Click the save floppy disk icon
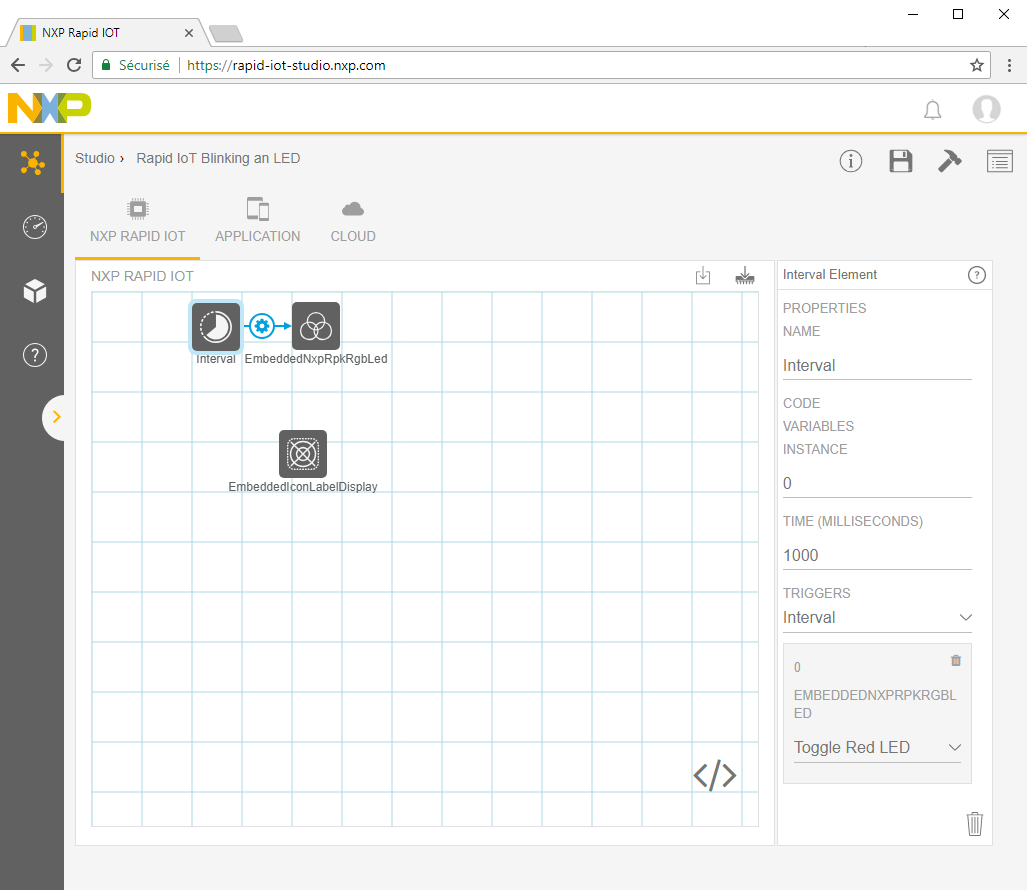Viewport: 1027px width, 890px height. coord(900,161)
